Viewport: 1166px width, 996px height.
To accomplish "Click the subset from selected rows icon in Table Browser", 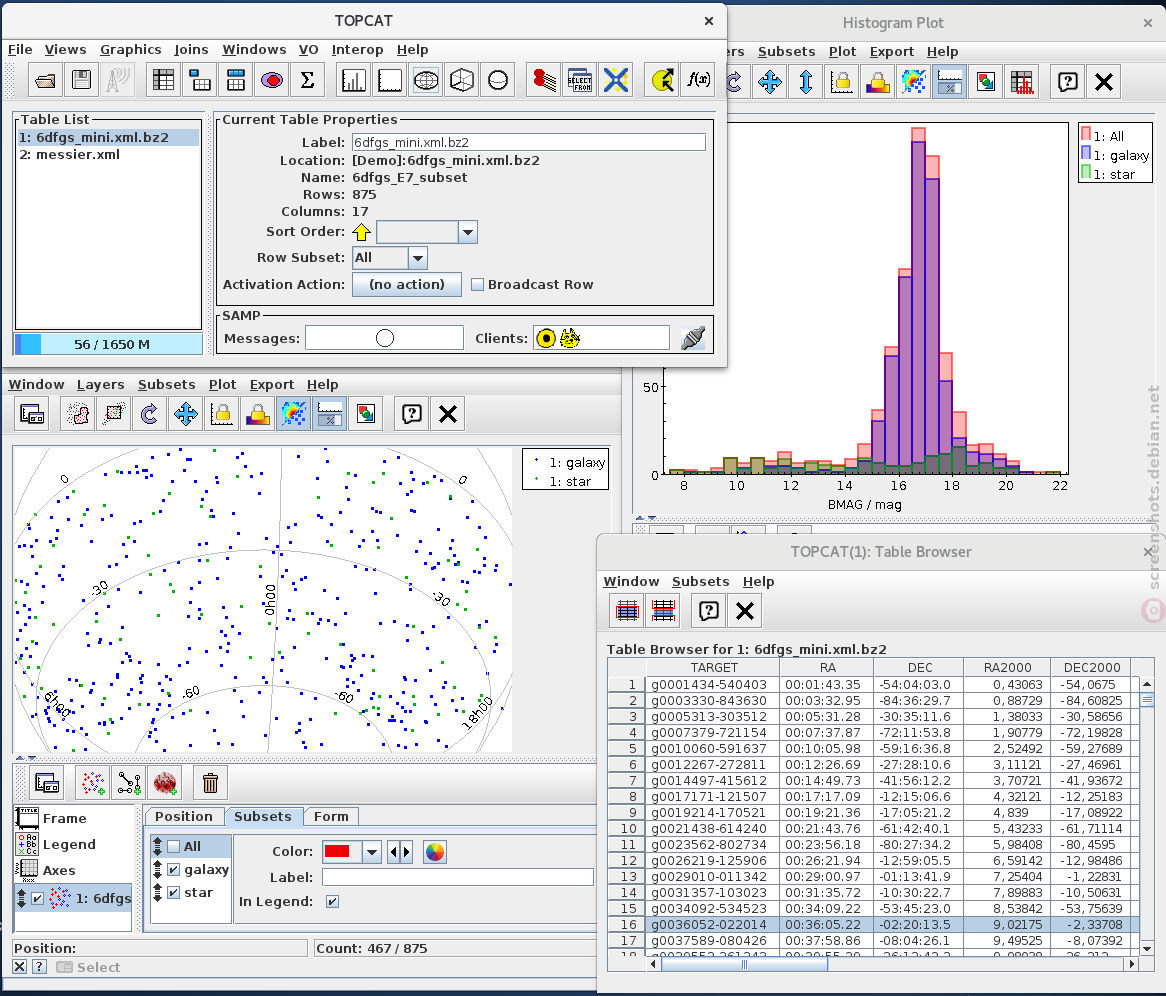I will click(627, 611).
